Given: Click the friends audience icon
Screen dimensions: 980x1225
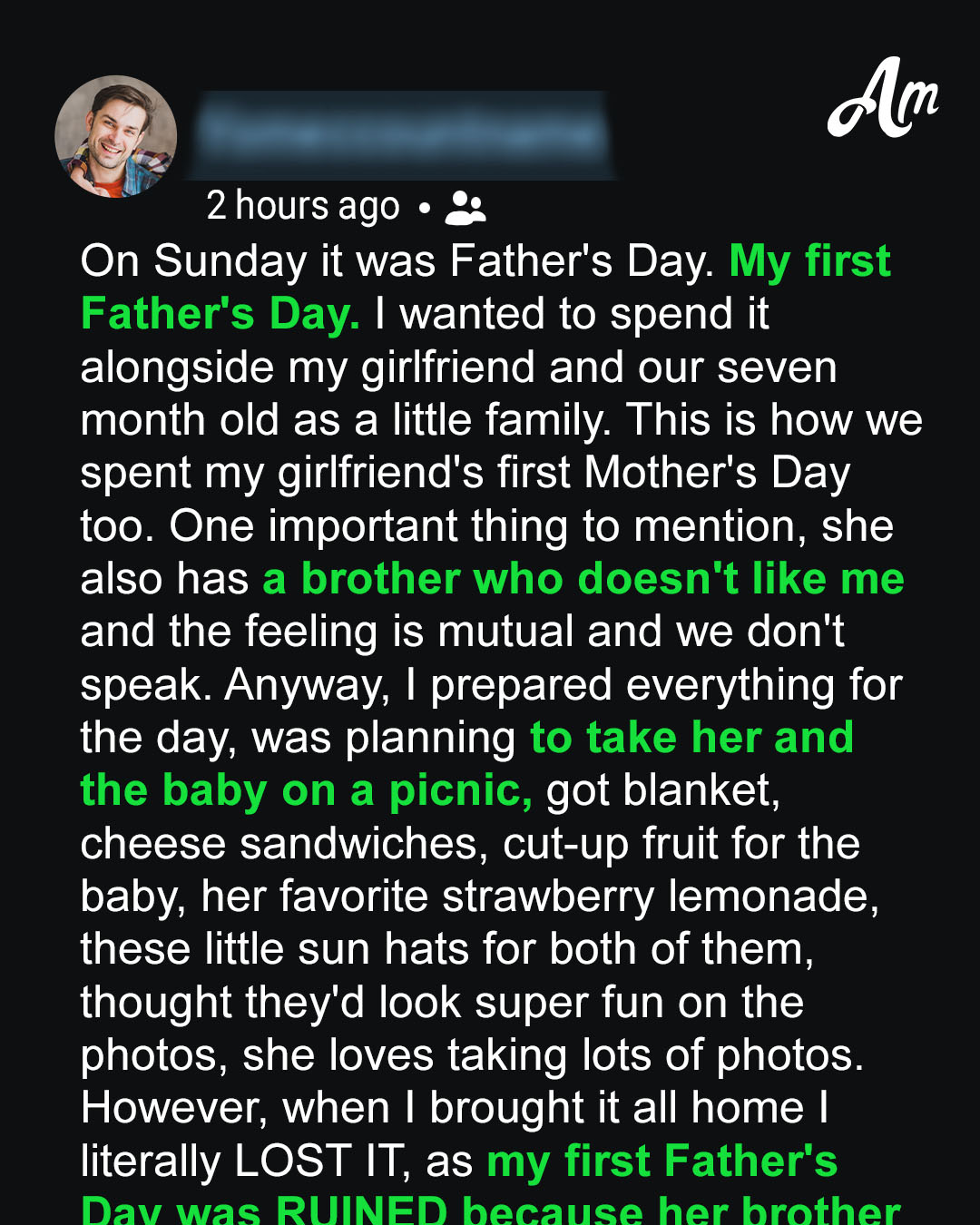Looking at the screenshot, I should [465, 208].
